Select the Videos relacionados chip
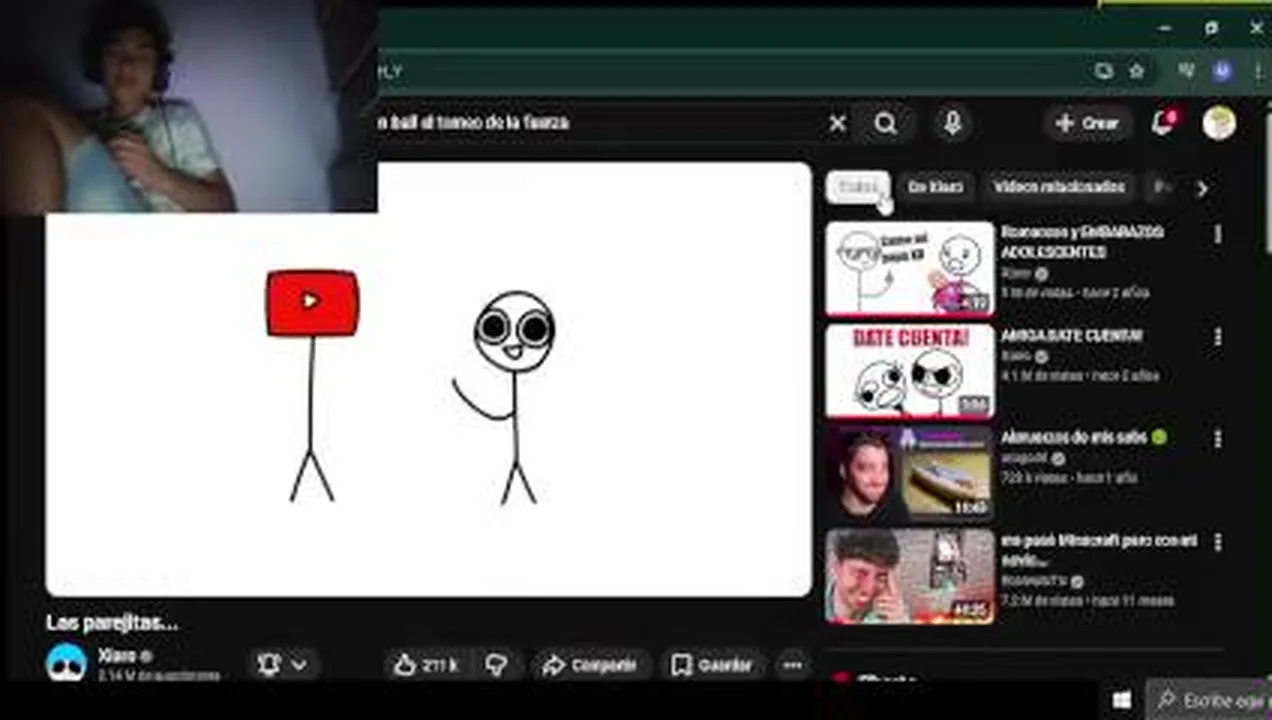The width and height of the screenshot is (1272, 720). click(x=1059, y=187)
